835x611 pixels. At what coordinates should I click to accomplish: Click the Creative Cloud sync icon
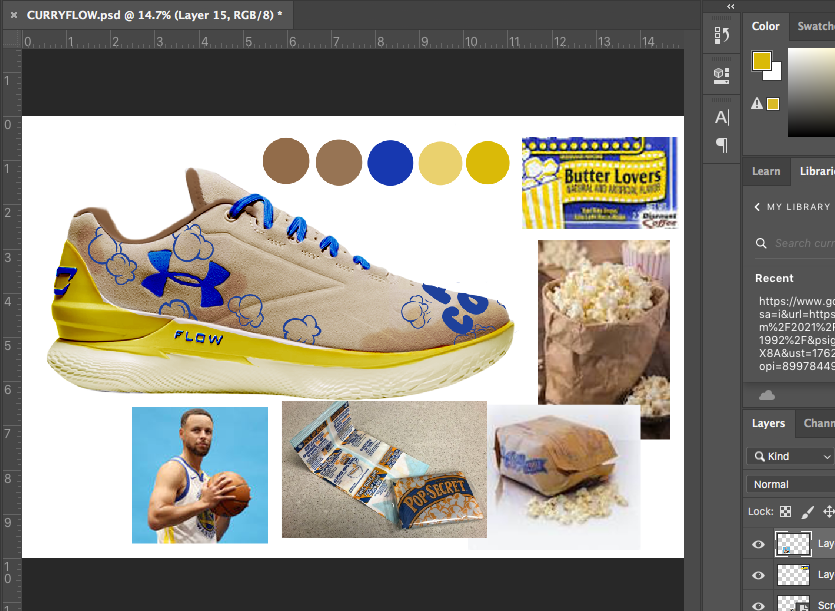pos(767,395)
